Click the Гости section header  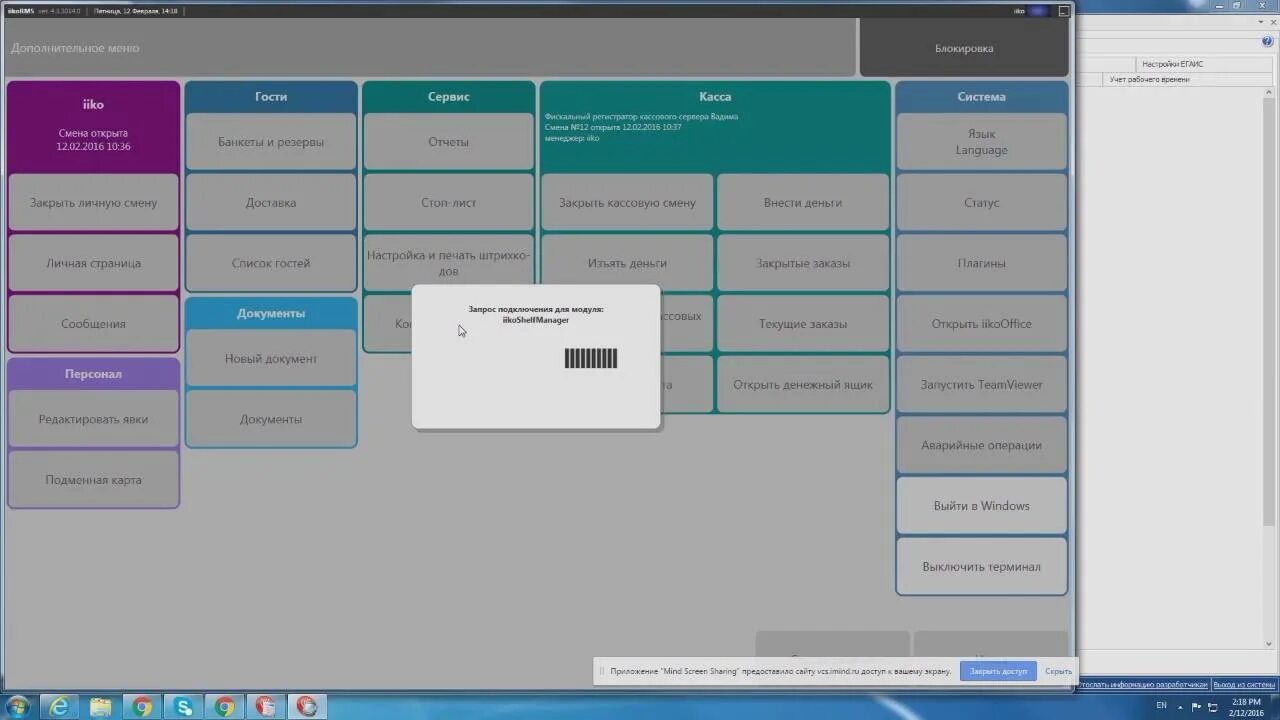[x=271, y=97]
